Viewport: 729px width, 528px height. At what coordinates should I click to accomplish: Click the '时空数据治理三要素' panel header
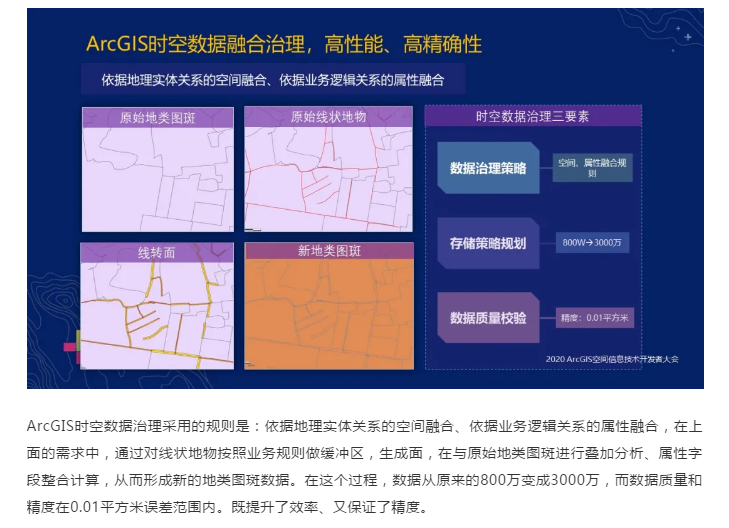coord(533,116)
